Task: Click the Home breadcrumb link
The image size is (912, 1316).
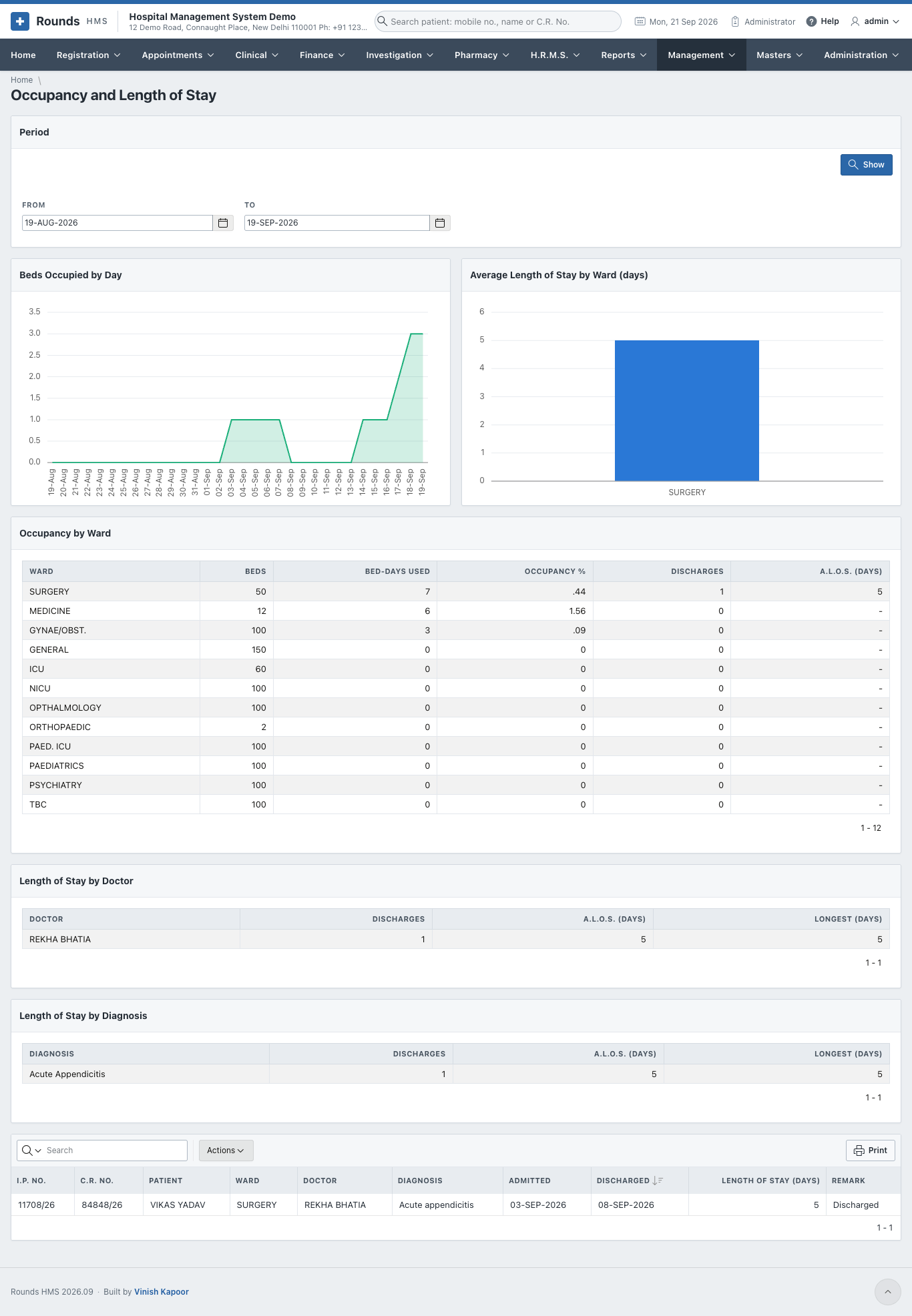Action: tap(21, 80)
